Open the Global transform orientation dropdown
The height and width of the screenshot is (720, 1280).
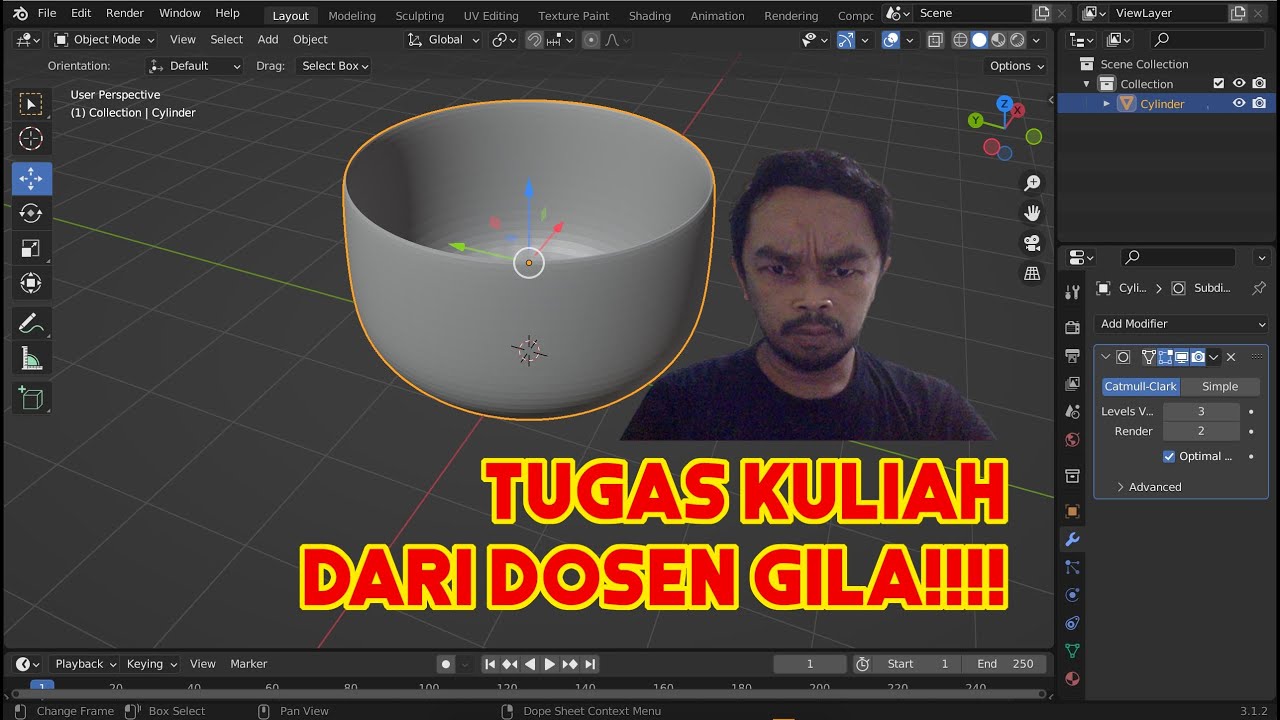point(444,40)
